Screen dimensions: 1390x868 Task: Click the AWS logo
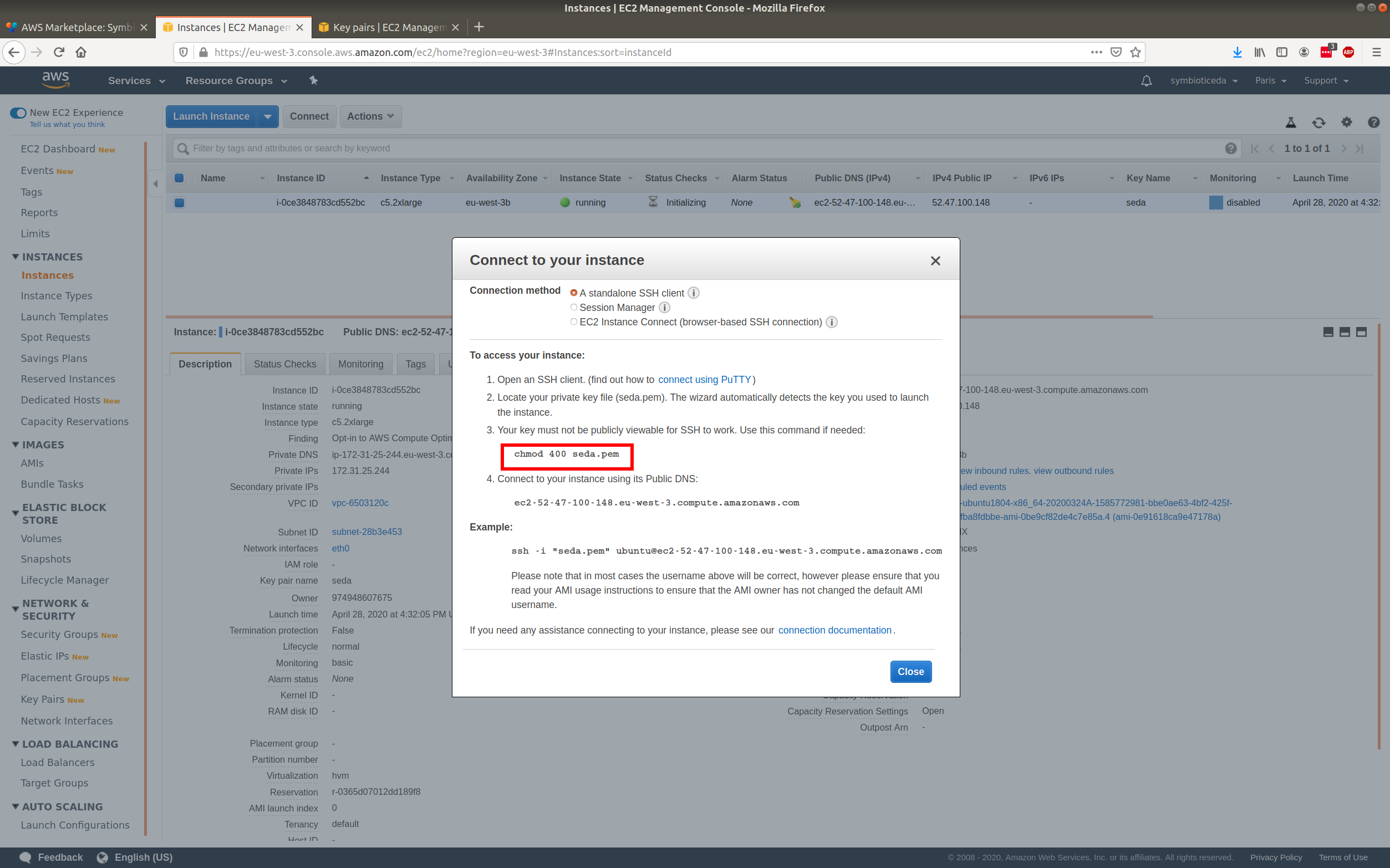(55, 80)
